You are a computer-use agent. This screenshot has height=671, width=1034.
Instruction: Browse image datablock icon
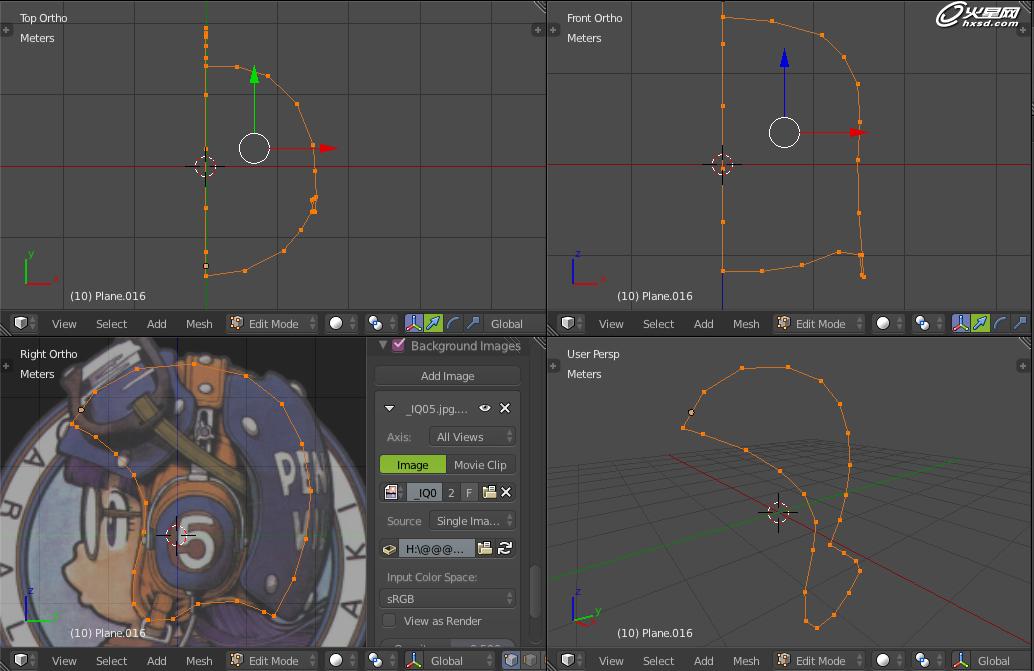392,492
